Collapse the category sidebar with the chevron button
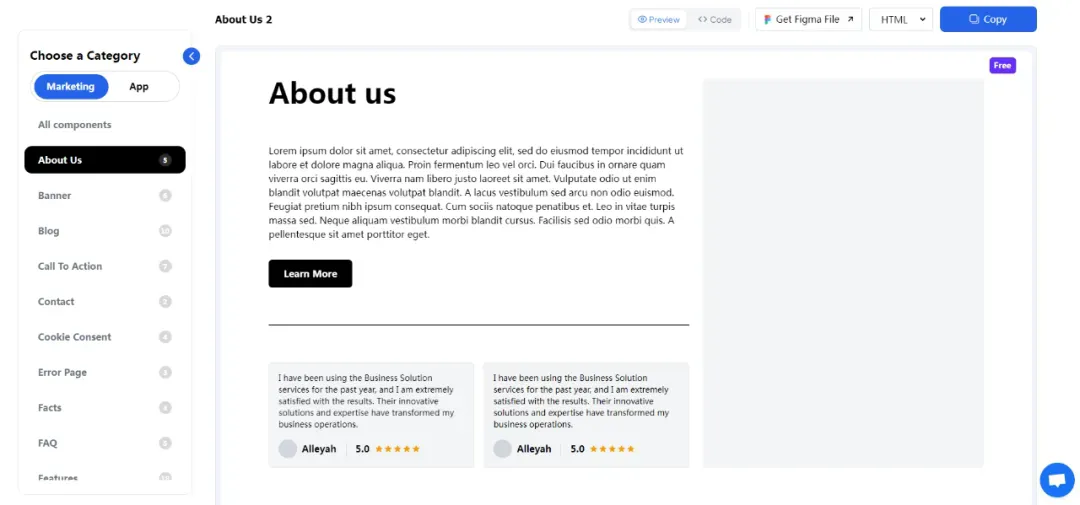The height and width of the screenshot is (505, 1080). tap(191, 56)
